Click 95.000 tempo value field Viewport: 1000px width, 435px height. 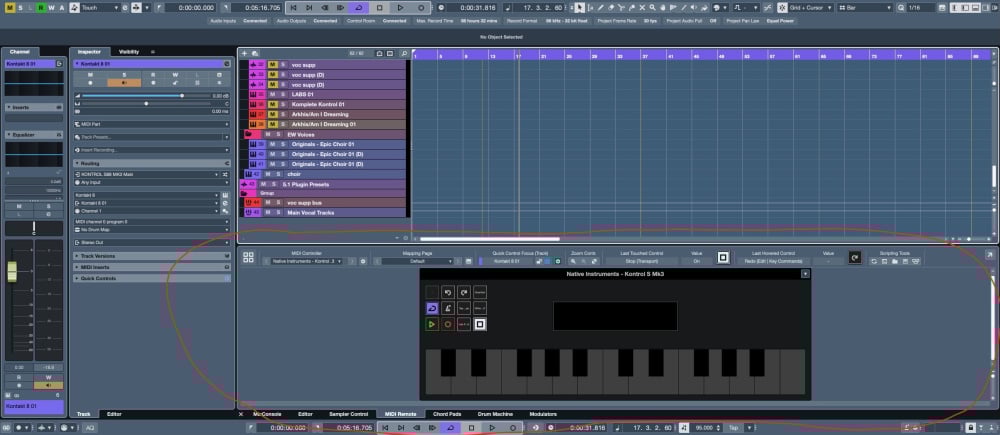point(704,427)
